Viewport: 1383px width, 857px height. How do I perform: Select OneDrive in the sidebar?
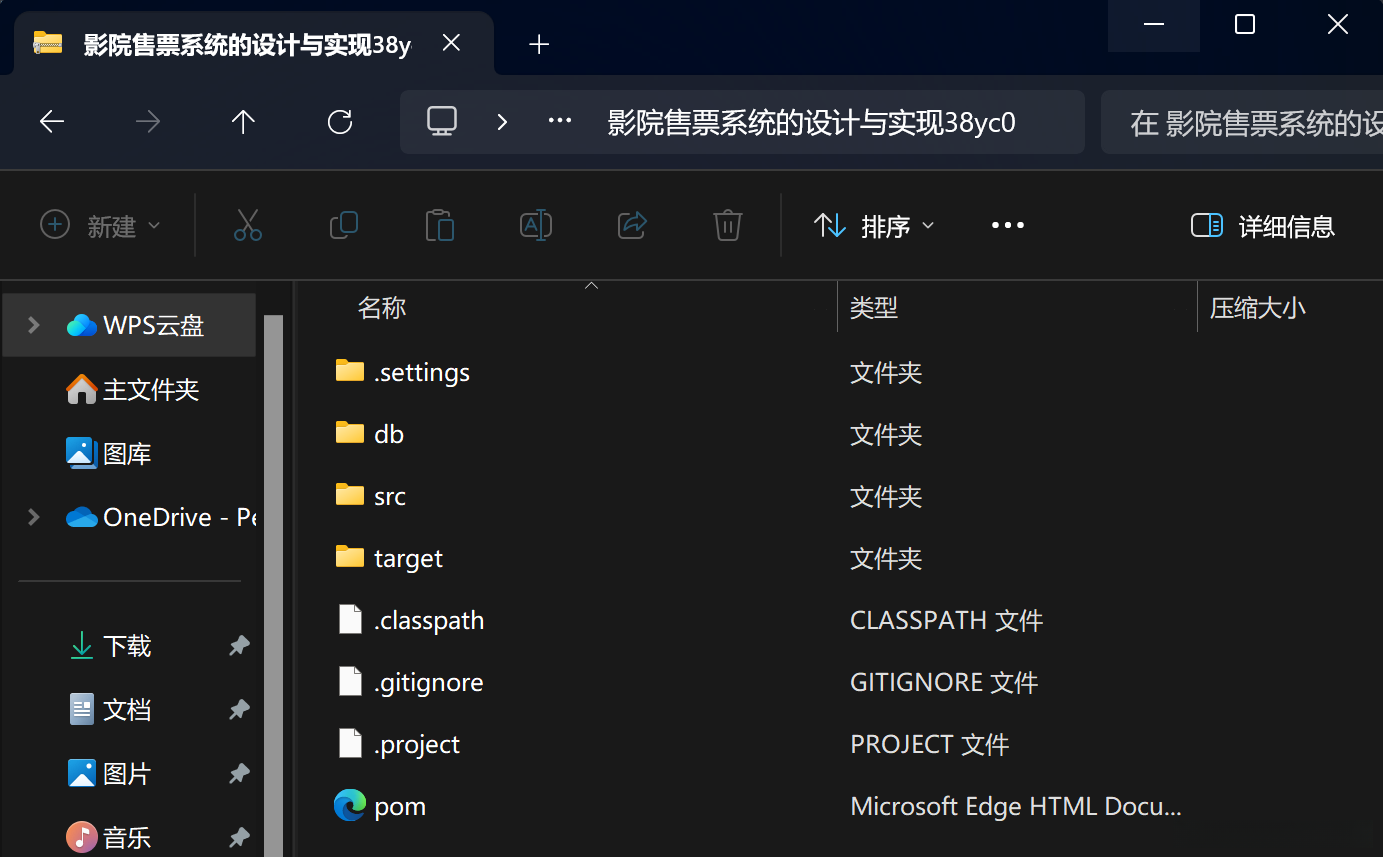click(160, 517)
